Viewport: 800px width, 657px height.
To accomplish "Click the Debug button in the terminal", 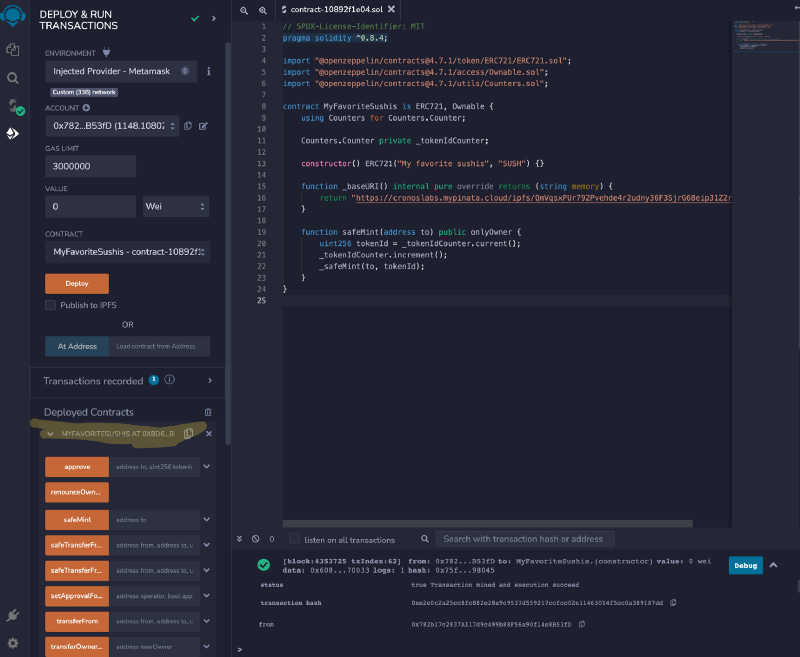I will click(x=745, y=565).
